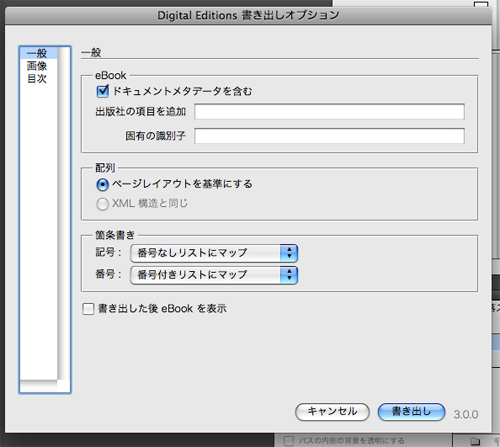Select 目次 in the category list
This screenshot has width=500, height=447.
pos(37,79)
